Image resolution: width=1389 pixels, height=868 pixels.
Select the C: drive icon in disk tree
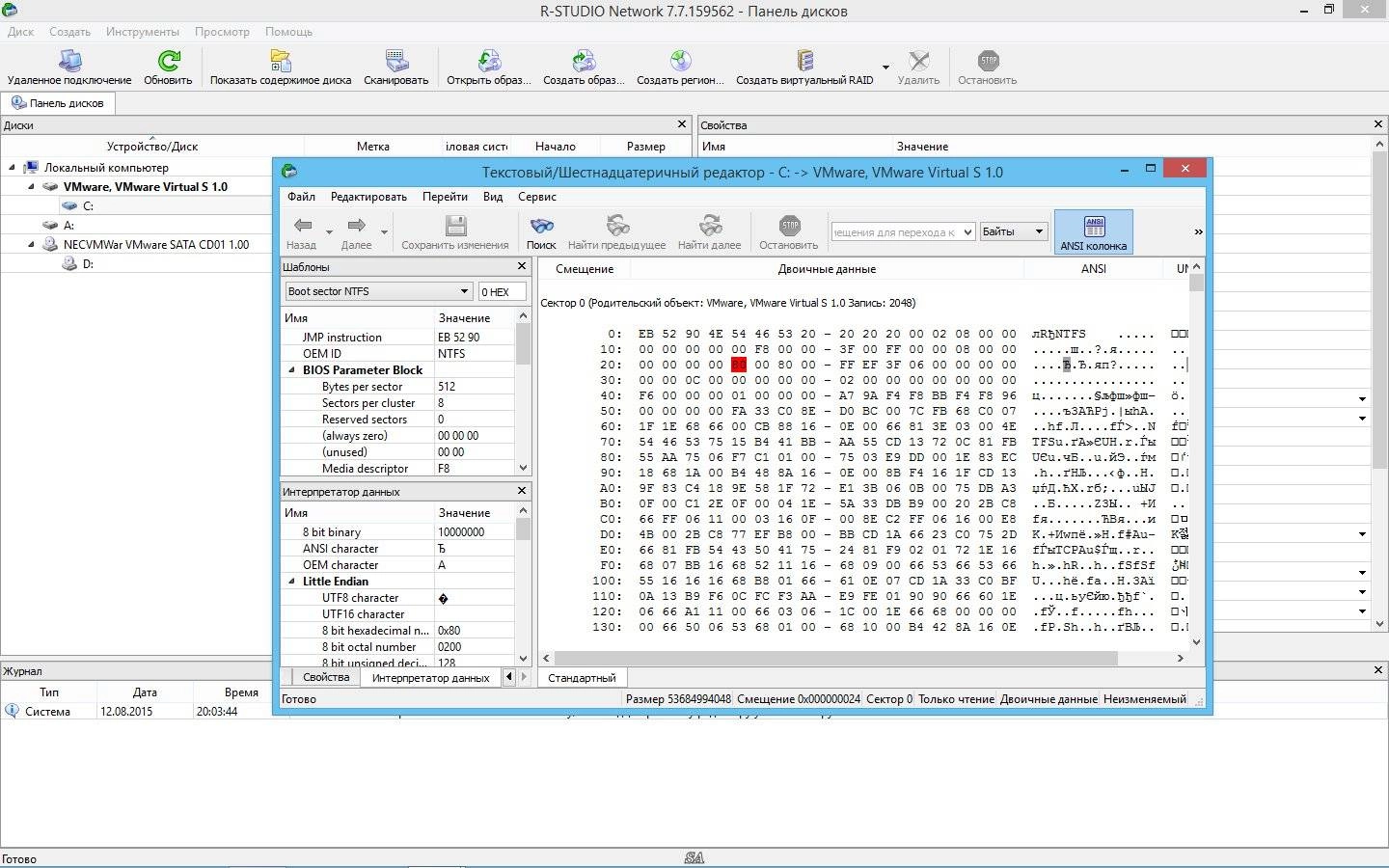click(70, 205)
